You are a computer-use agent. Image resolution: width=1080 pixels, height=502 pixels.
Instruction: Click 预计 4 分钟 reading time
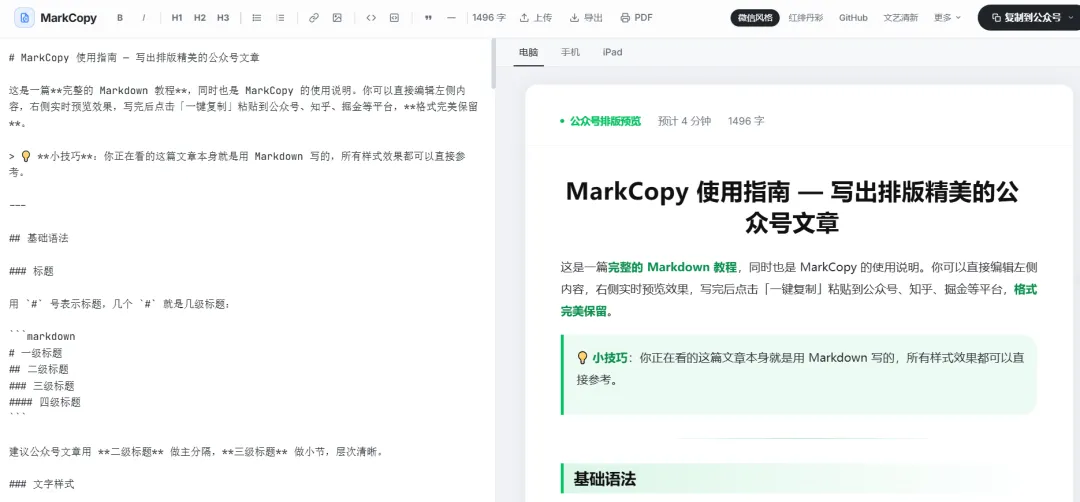[684, 121]
